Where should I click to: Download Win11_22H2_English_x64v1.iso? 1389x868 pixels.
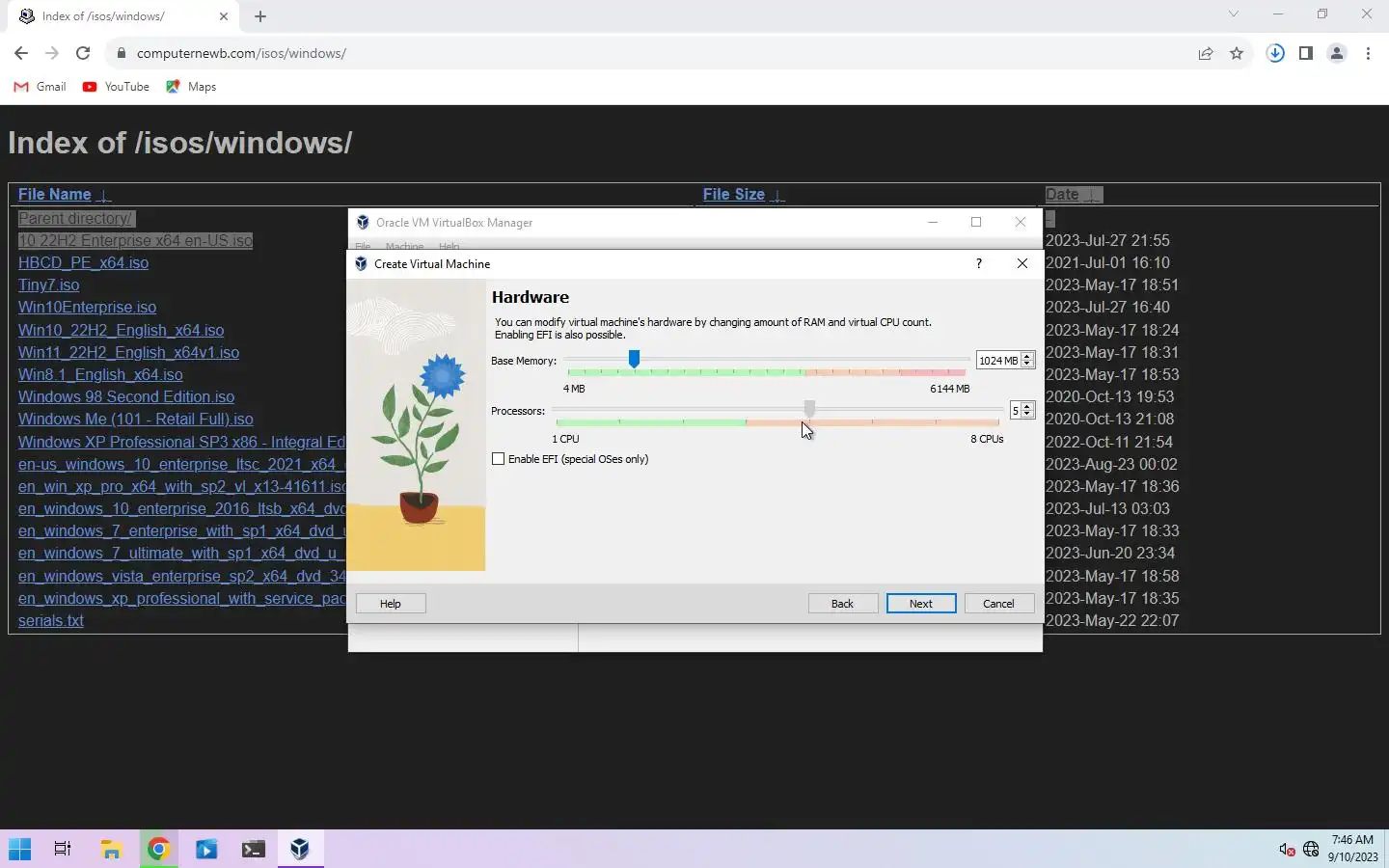(128, 353)
